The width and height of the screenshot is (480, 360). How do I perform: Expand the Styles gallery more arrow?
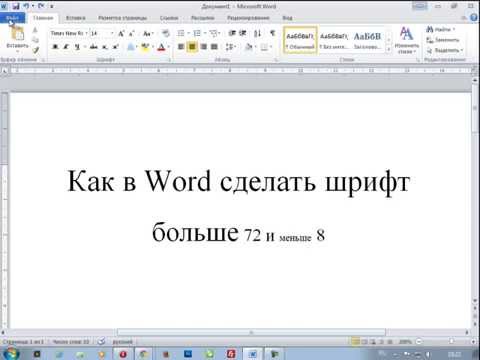[x=388, y=50]
